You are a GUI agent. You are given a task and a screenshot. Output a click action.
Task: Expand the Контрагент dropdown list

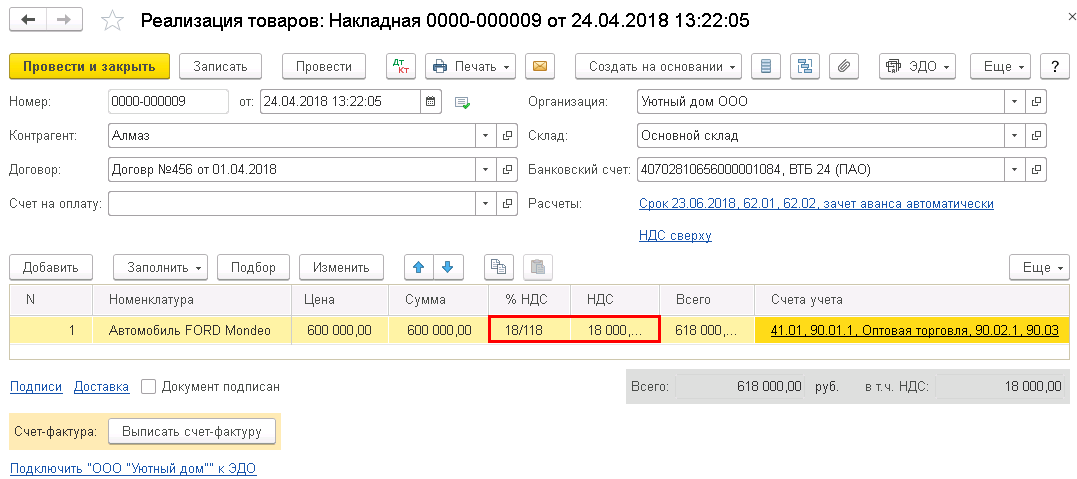click(x=486, y=136)
